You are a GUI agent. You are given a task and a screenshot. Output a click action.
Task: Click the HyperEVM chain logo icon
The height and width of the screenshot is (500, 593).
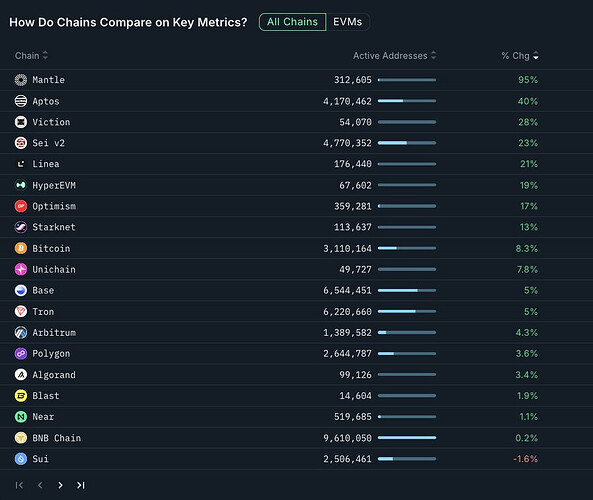click(21, 185)
